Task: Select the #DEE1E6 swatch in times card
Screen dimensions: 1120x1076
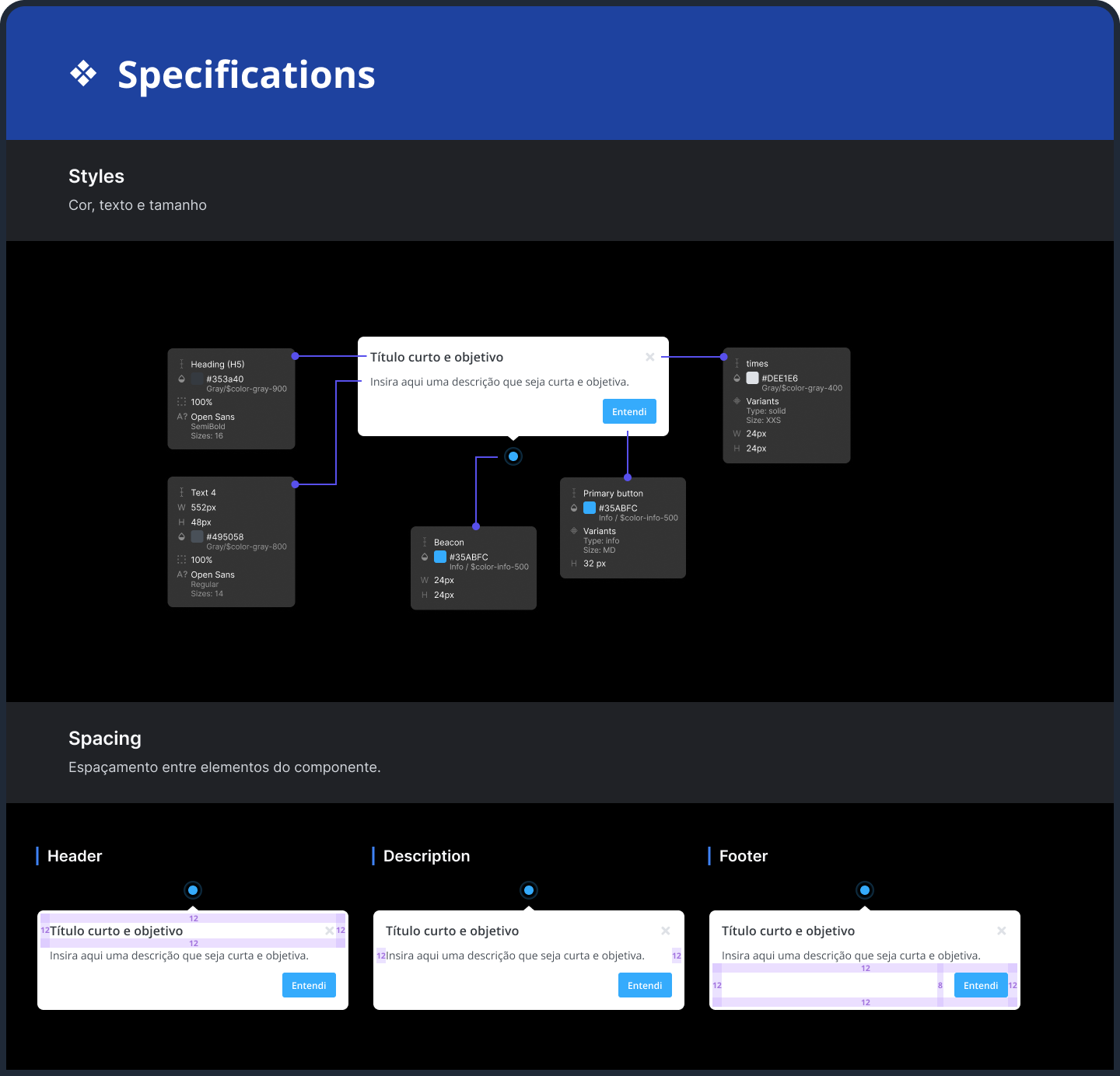Action: click(752, 378)
